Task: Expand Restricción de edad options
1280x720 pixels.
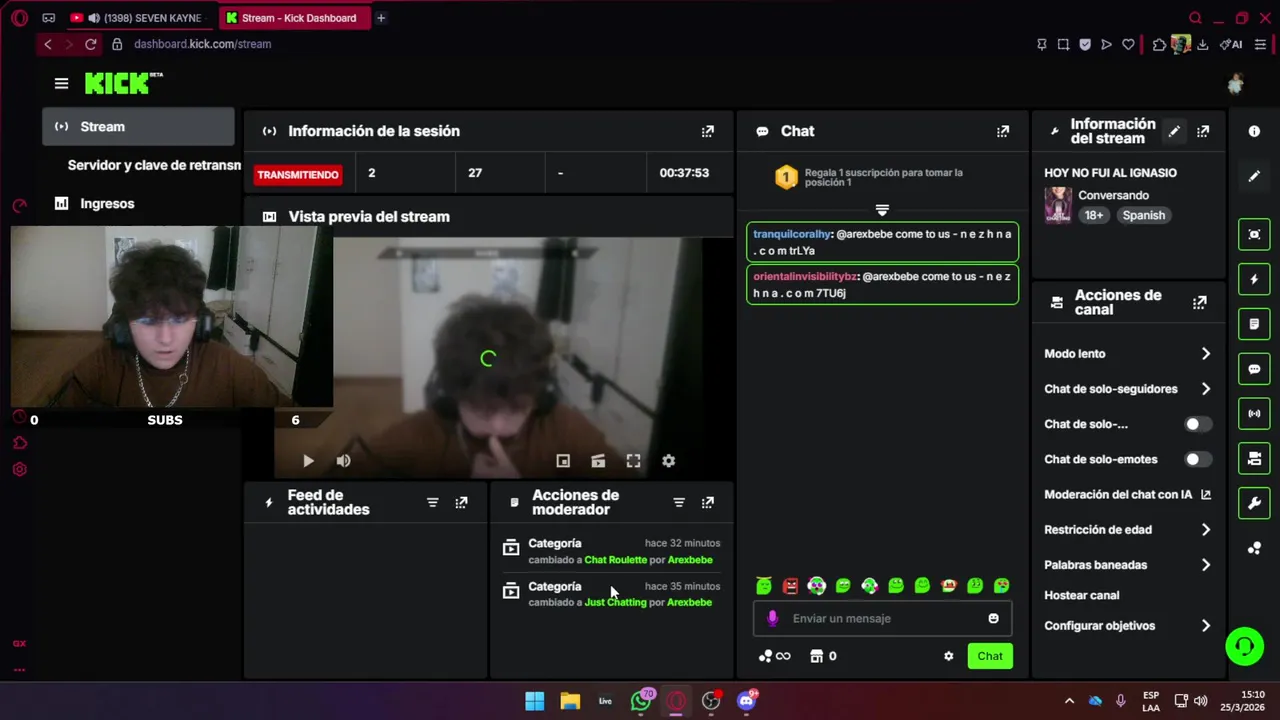Action: [x=1127, y=530]
